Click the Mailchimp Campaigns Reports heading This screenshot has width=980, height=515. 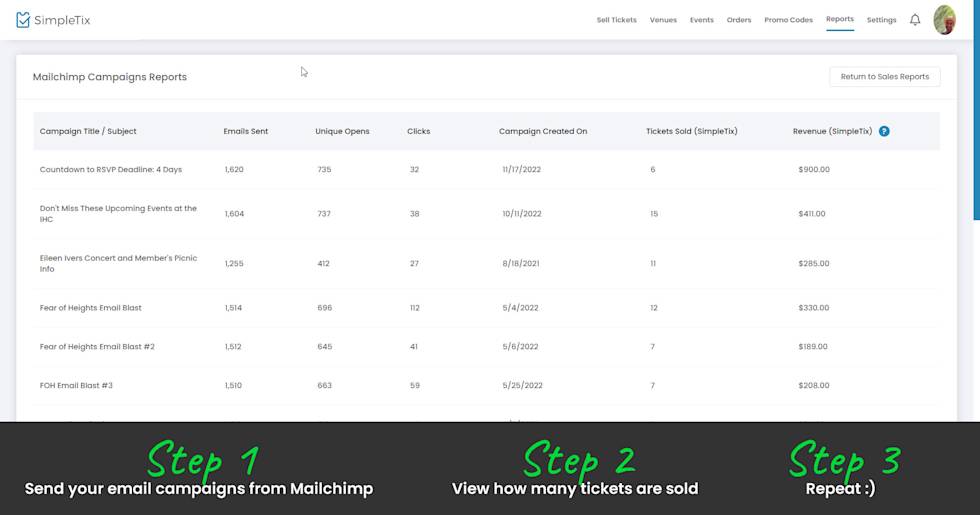click(109, 77)
